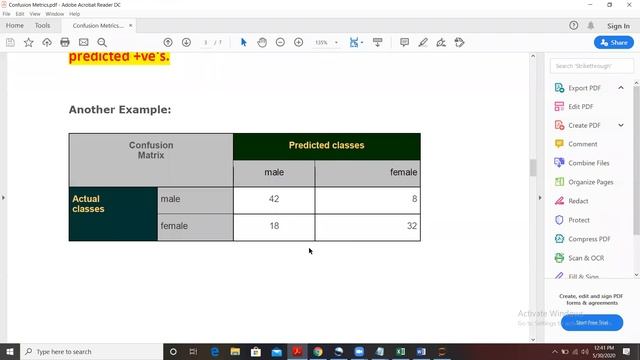The image size is (640, 360).
Task: Expand the Create PDF section
Action: click(621, 125)
